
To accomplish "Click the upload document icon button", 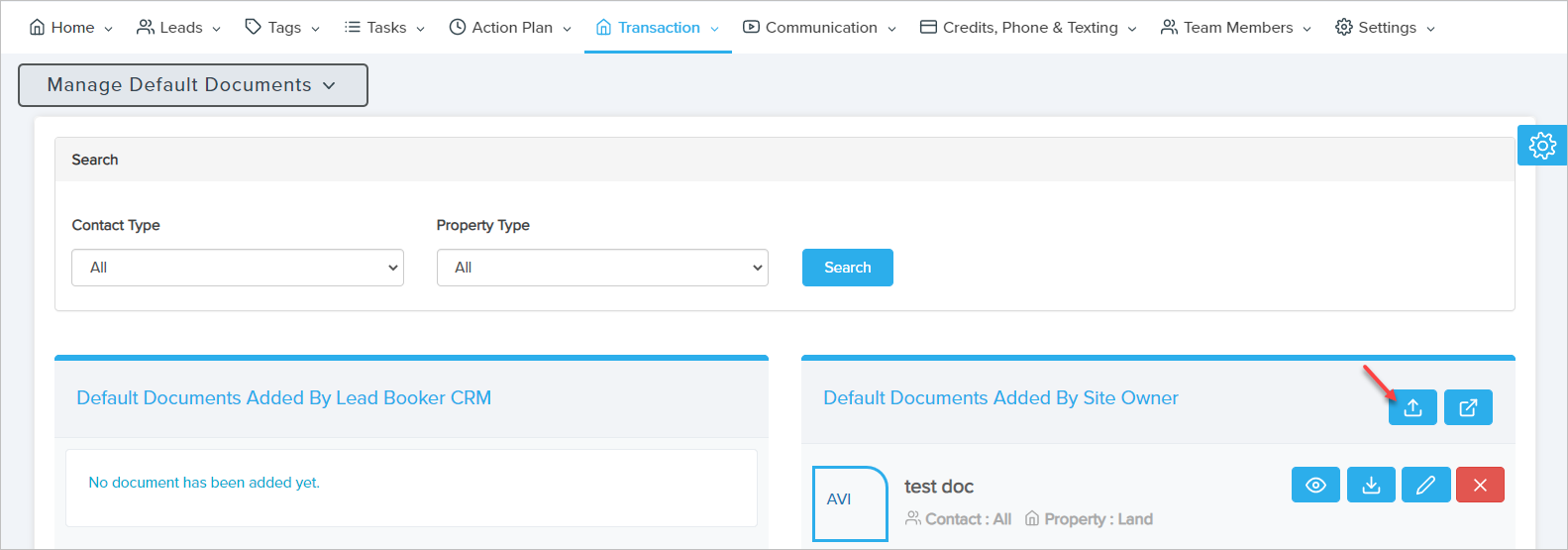I will (1412, 407).
